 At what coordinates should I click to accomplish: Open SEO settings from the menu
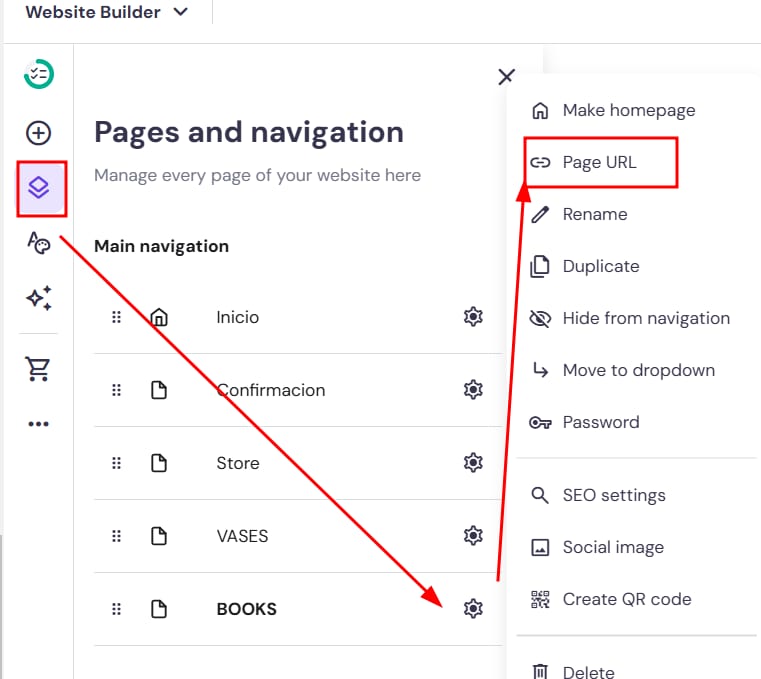click(x=598, y=496)
